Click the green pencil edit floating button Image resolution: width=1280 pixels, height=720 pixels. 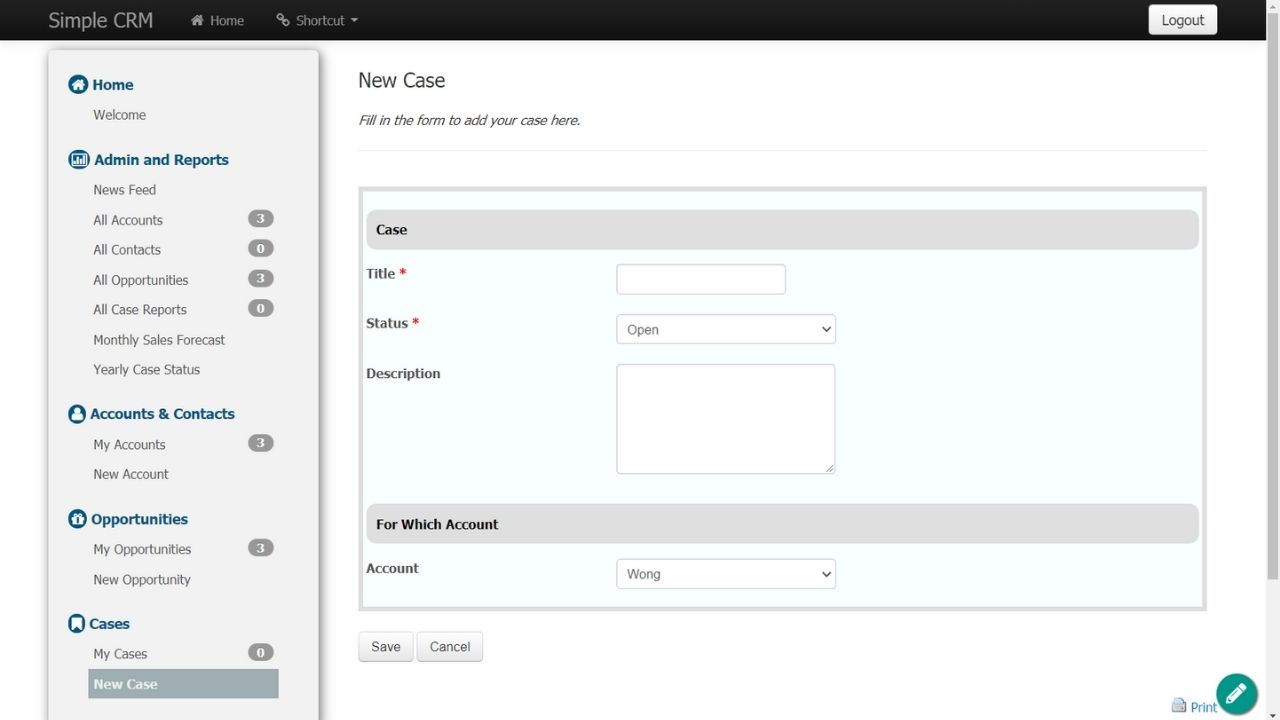(x=1236, y=694)
